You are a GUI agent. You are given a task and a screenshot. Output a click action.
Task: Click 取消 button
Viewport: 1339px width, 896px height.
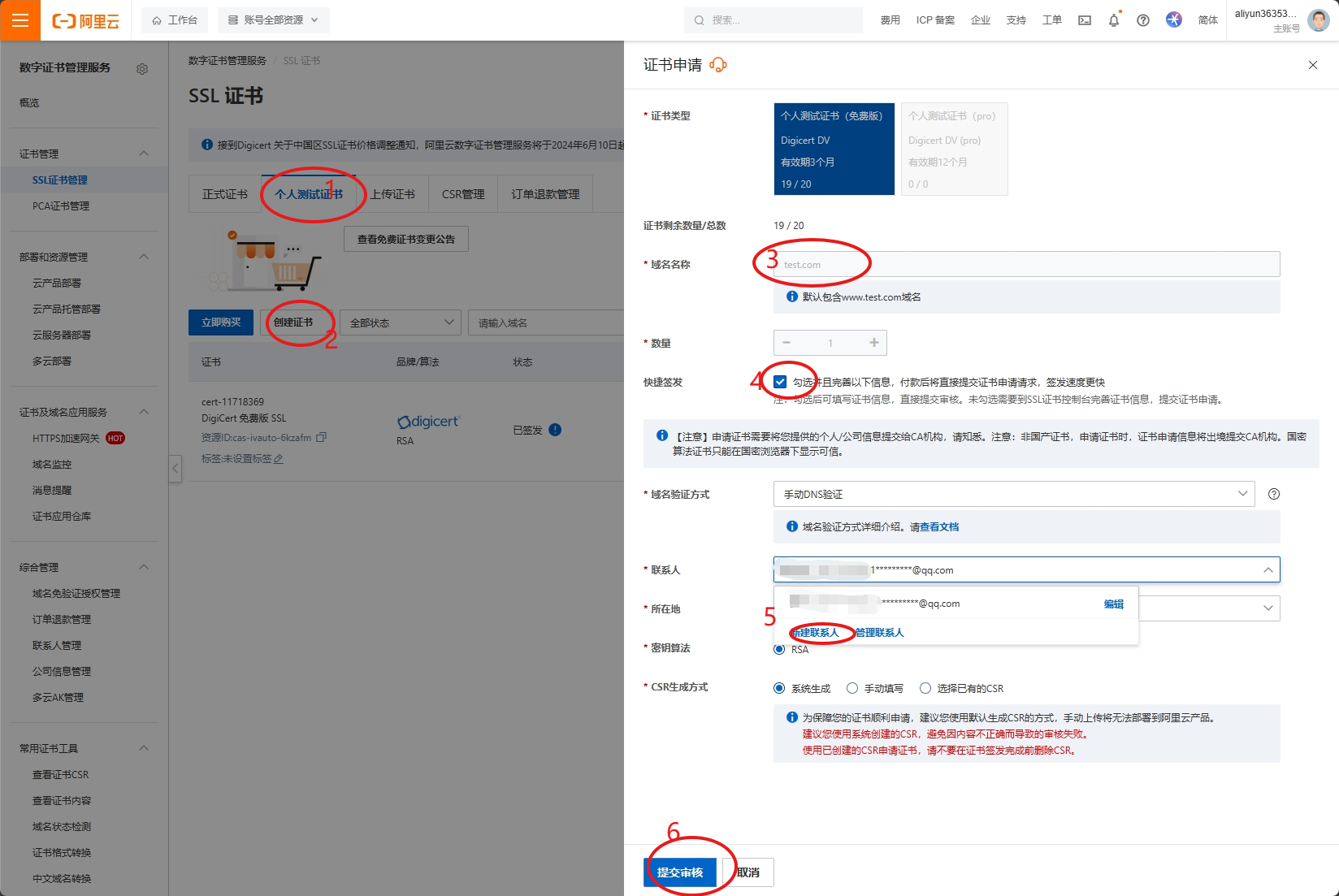[748, 872]
